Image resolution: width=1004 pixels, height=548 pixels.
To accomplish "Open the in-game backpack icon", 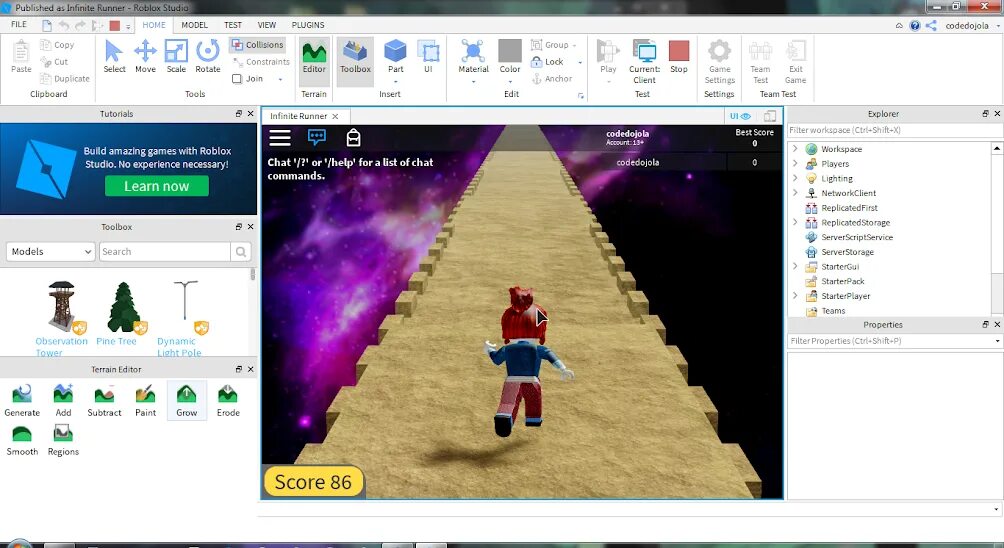I will 353,138.
